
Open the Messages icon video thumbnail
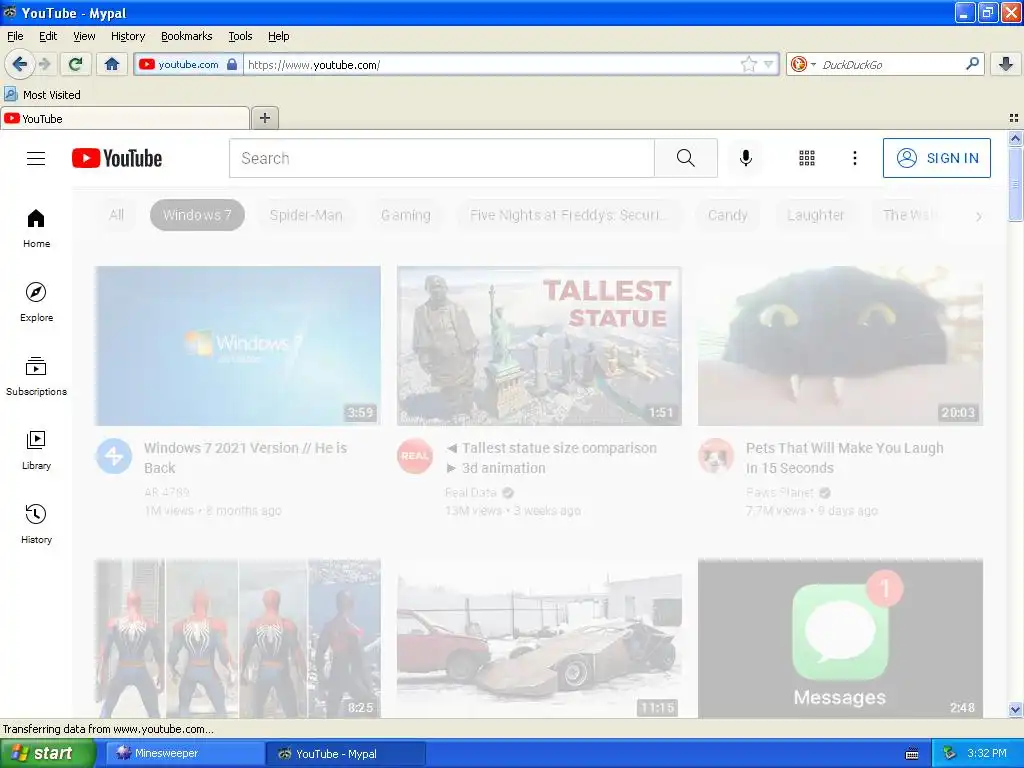coord(840,639)
